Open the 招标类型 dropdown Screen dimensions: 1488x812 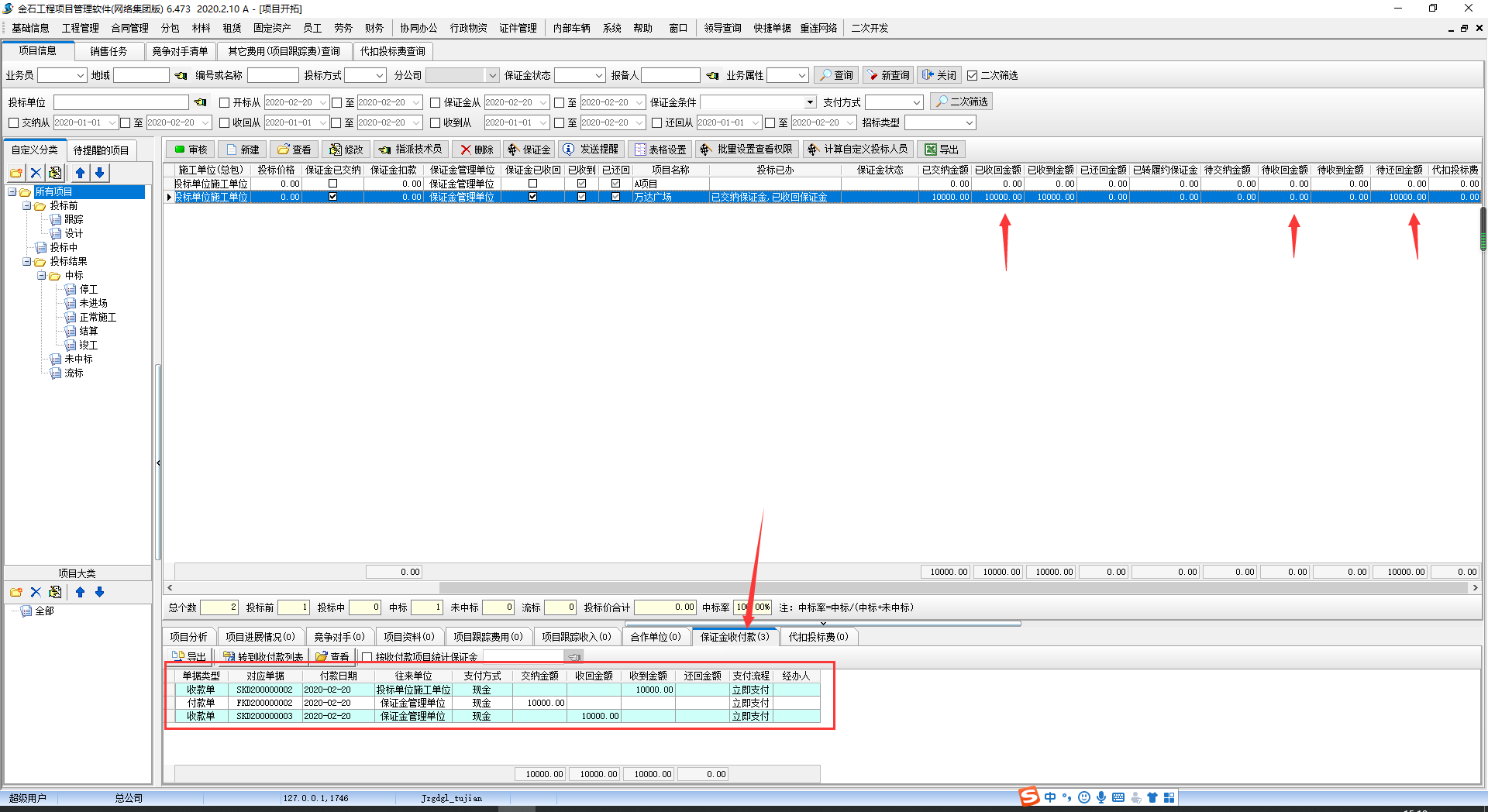(969, 123)
